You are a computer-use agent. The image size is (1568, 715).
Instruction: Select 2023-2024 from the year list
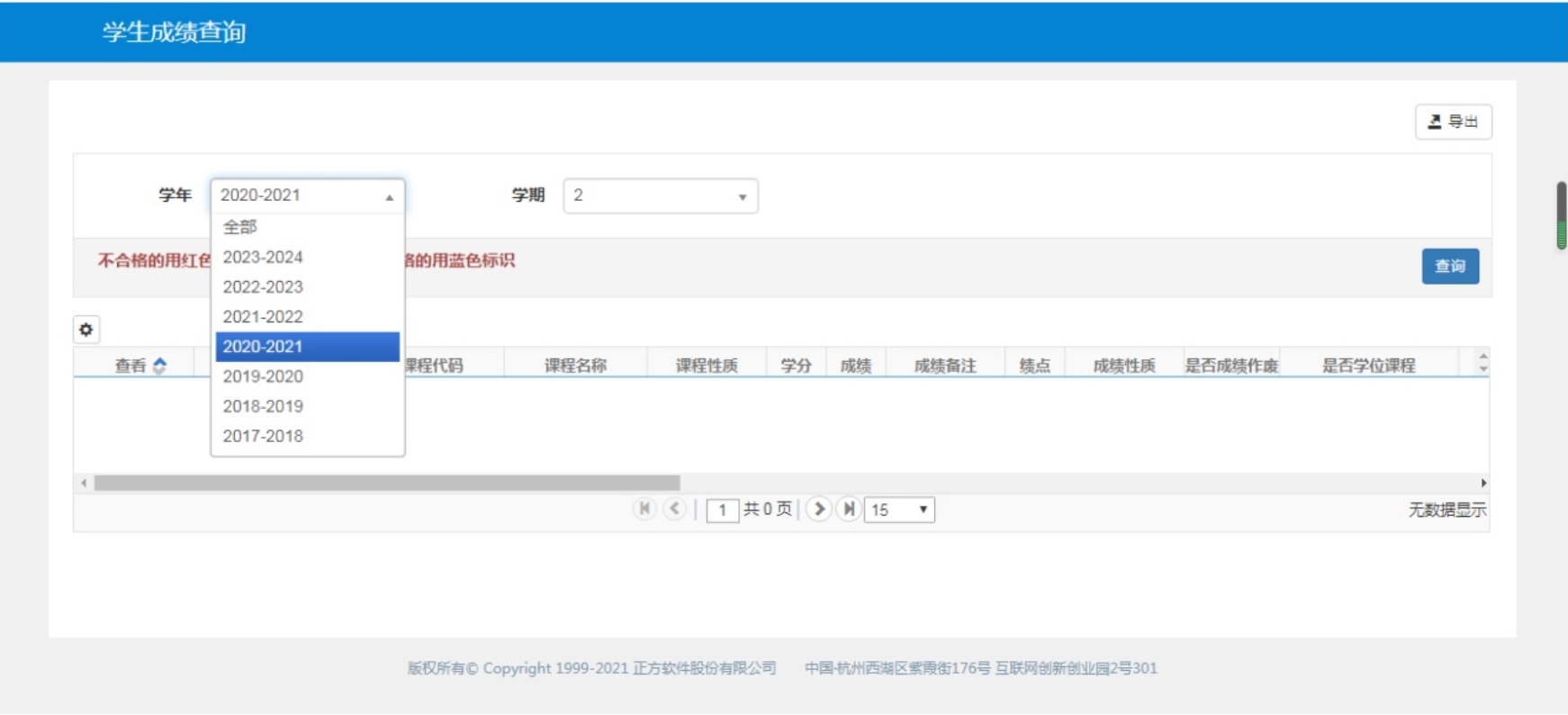263,258
